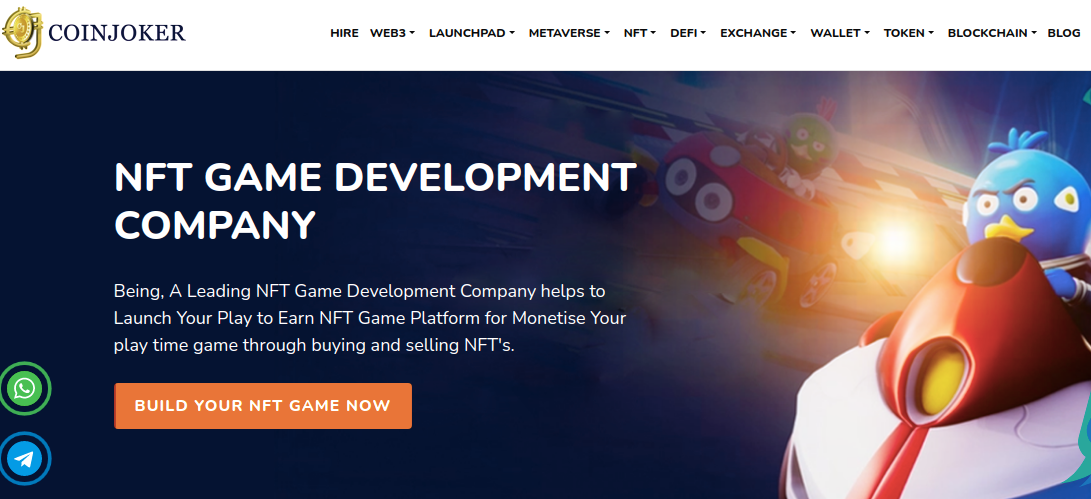Expand the WEB3 dropdown menu

click(x=392, y=33)
